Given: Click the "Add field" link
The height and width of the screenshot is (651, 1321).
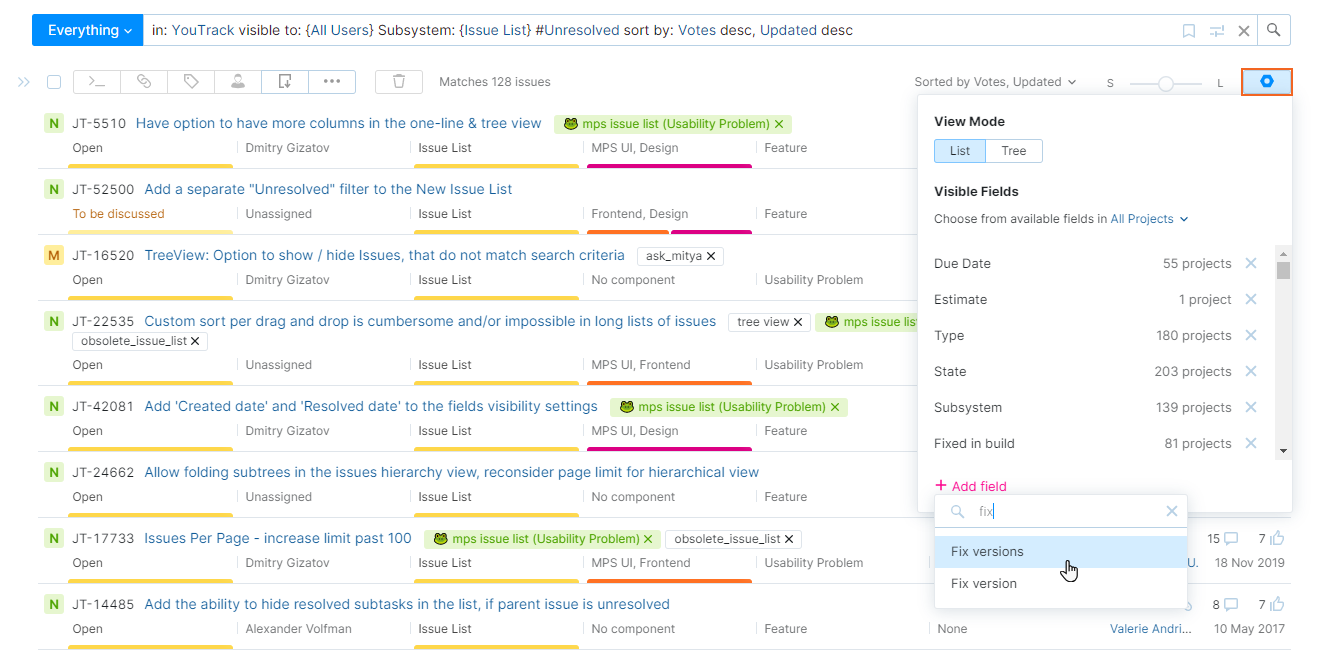Looking at the screenshot, I should click(978, 486).
